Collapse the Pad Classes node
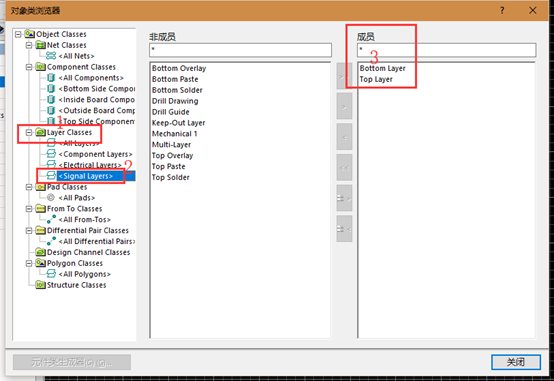 click(x=29, y=187)
